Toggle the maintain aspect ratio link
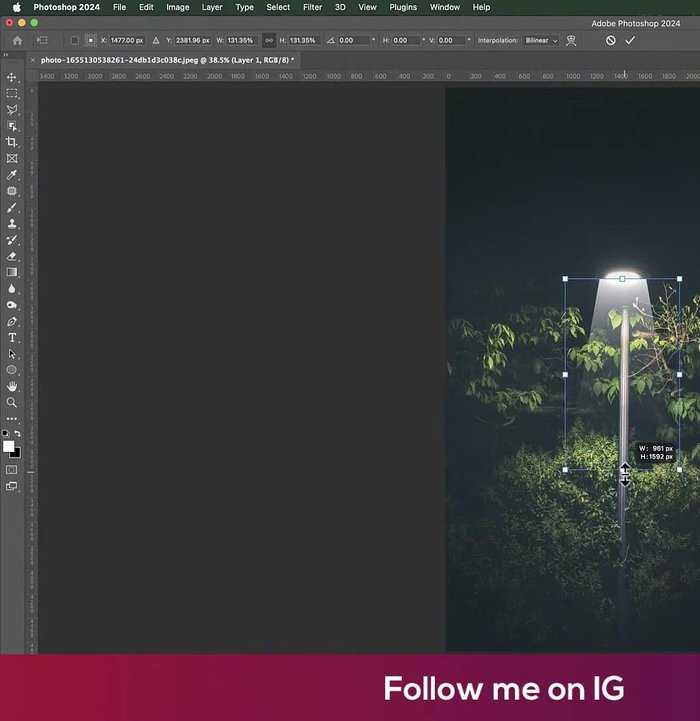Screen dimensions: 700x721 point(268,40)
